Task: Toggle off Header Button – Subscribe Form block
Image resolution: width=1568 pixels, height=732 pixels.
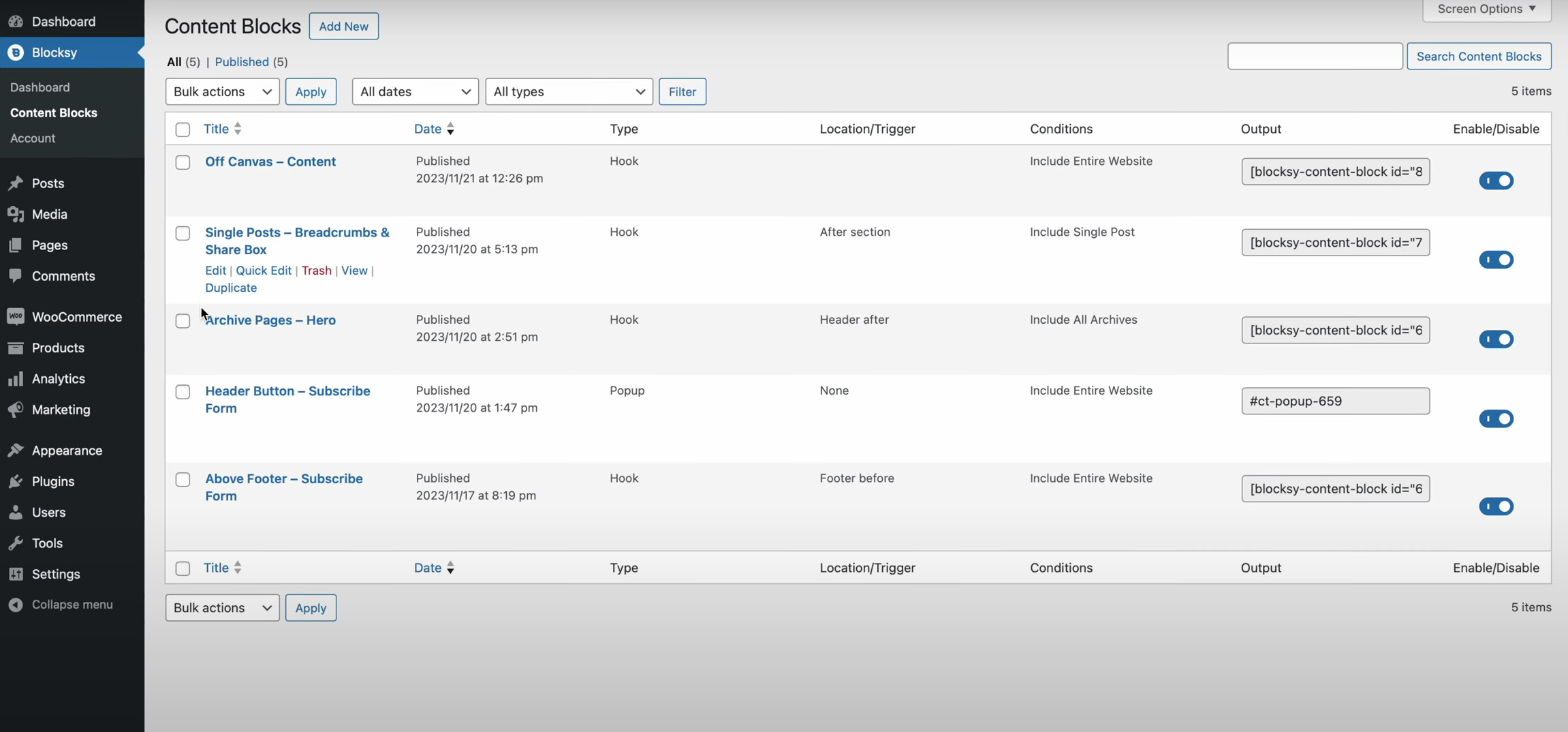Action: pos(1495,418)
